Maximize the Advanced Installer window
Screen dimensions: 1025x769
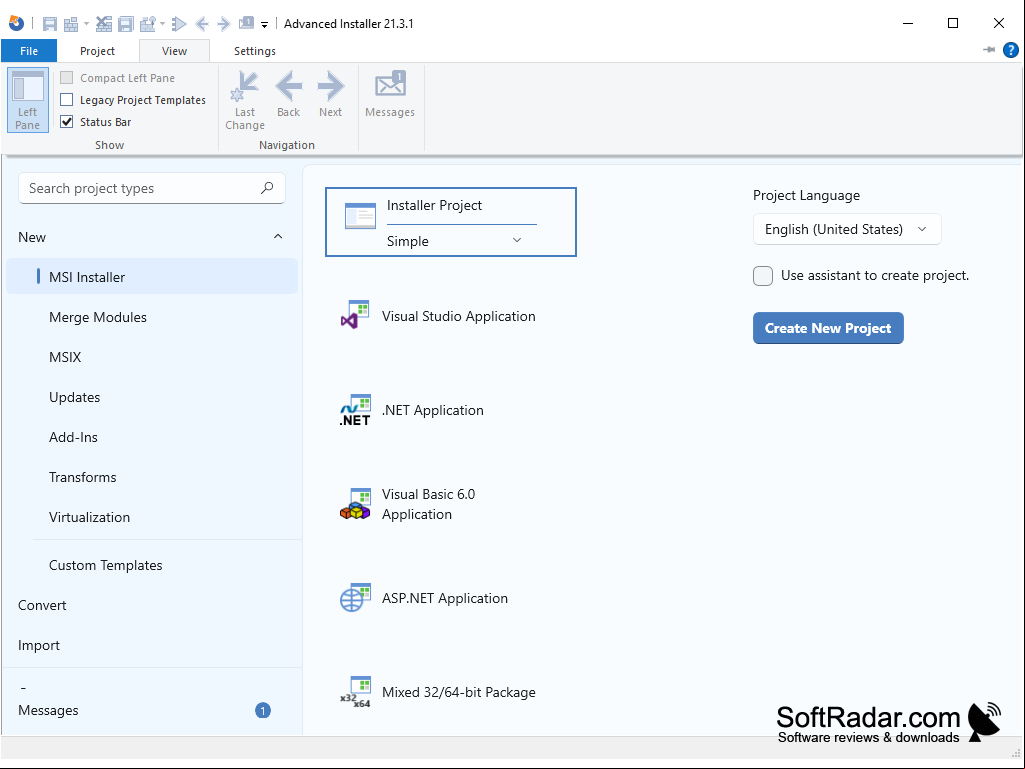[953, 24]
